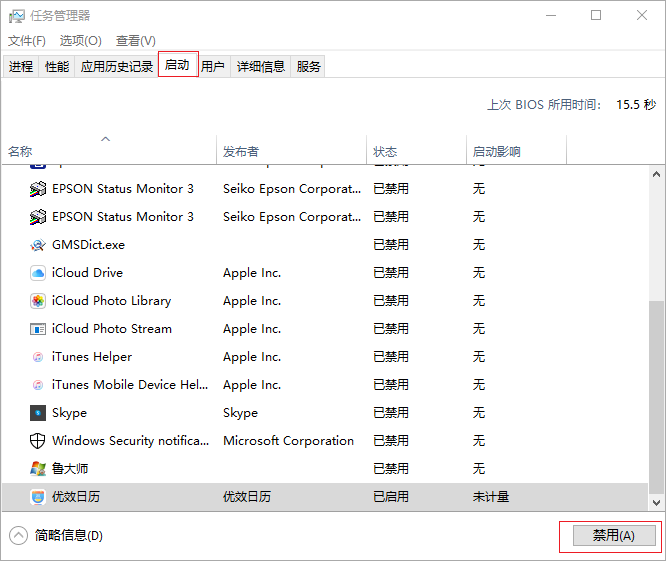Screen dimensions: 666x561
Task: Select GMSDict.exe entry name
Action: tap(88, 245)
